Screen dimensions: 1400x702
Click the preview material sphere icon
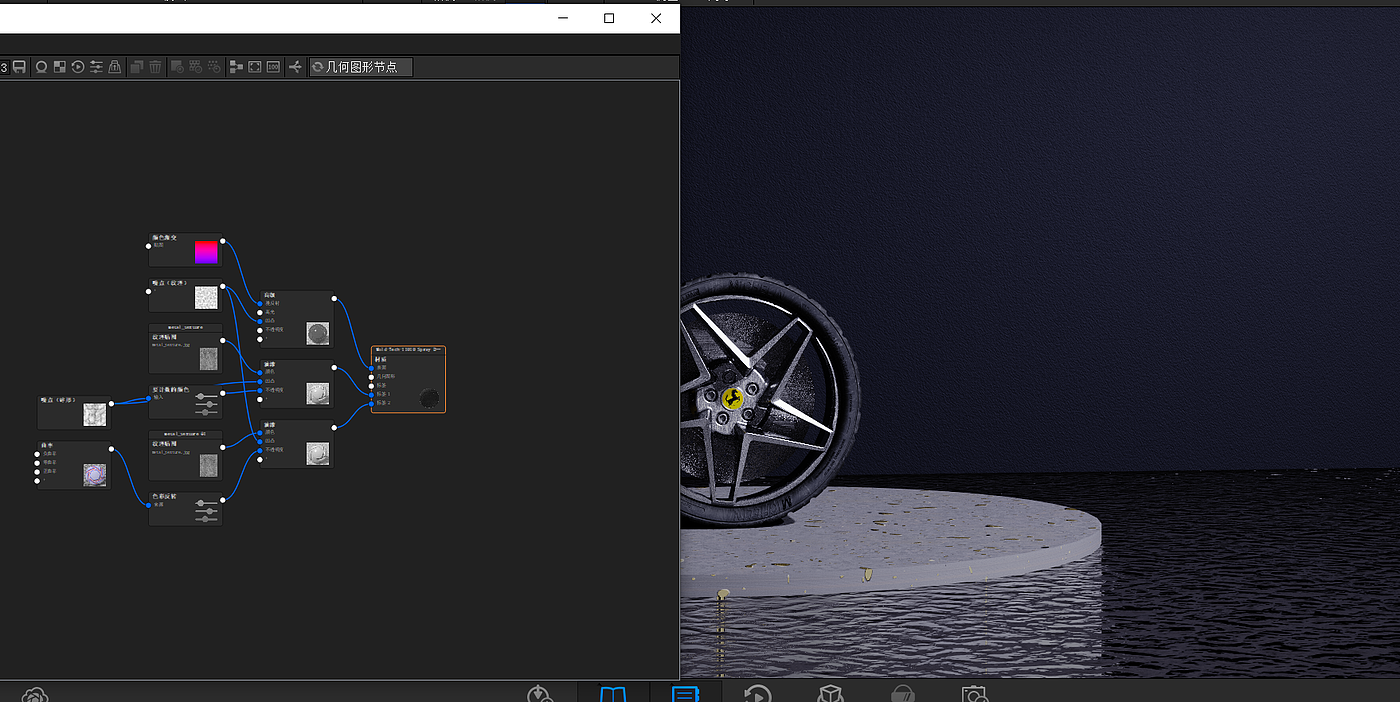pos(42,67)
